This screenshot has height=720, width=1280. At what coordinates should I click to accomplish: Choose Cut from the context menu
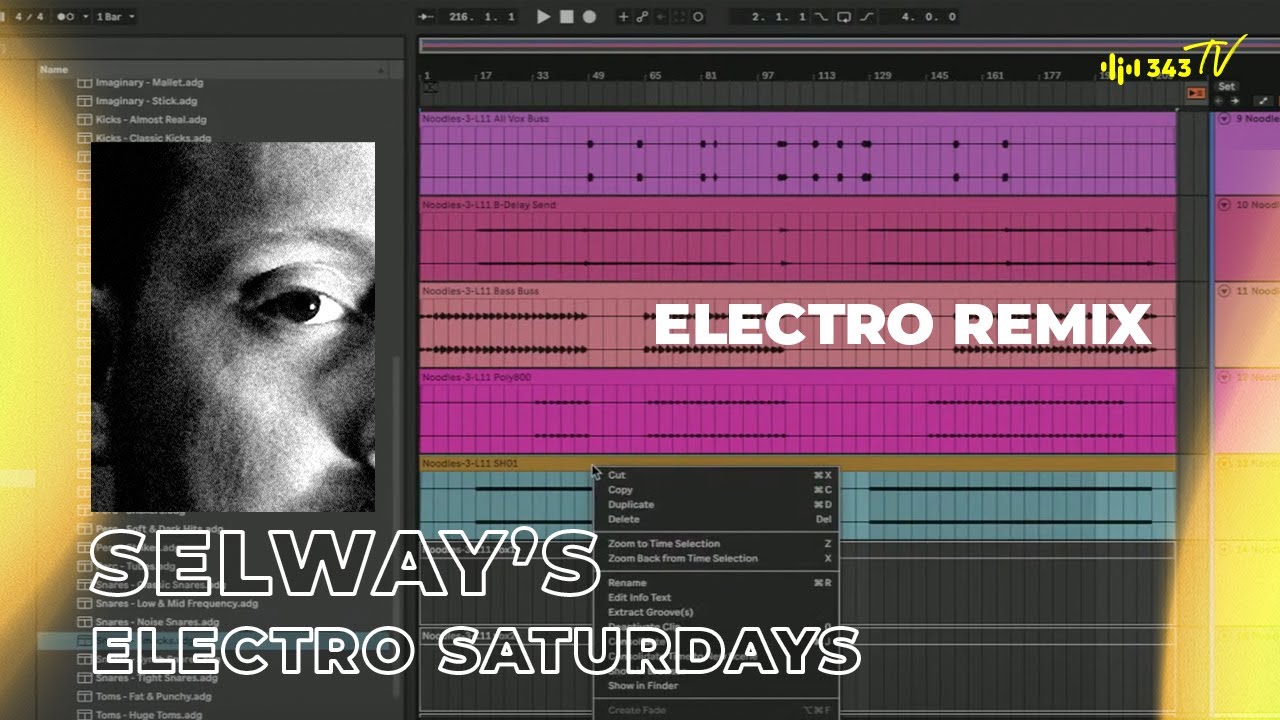[716, 475]
